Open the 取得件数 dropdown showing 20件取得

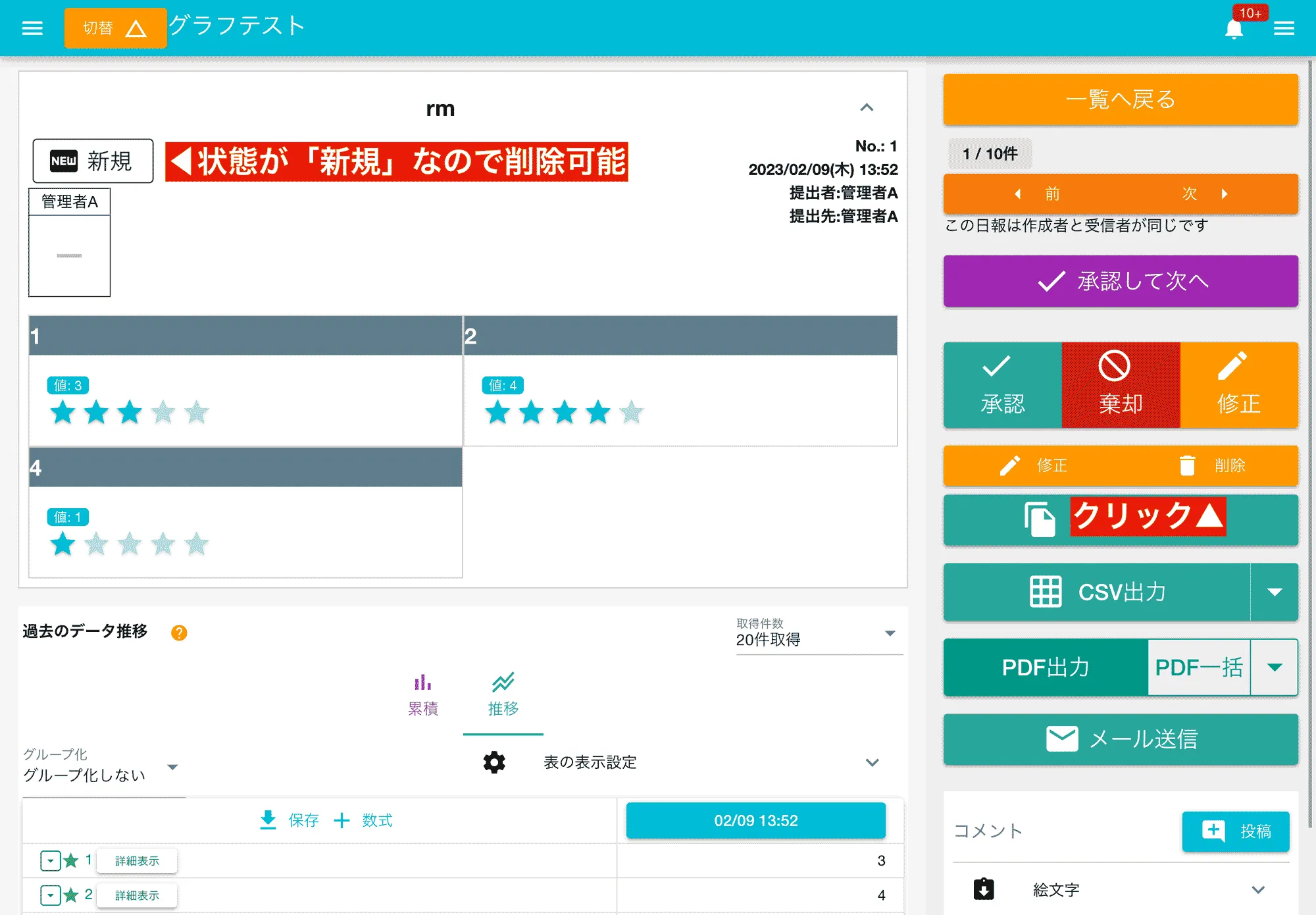click(x=890, y=633)
